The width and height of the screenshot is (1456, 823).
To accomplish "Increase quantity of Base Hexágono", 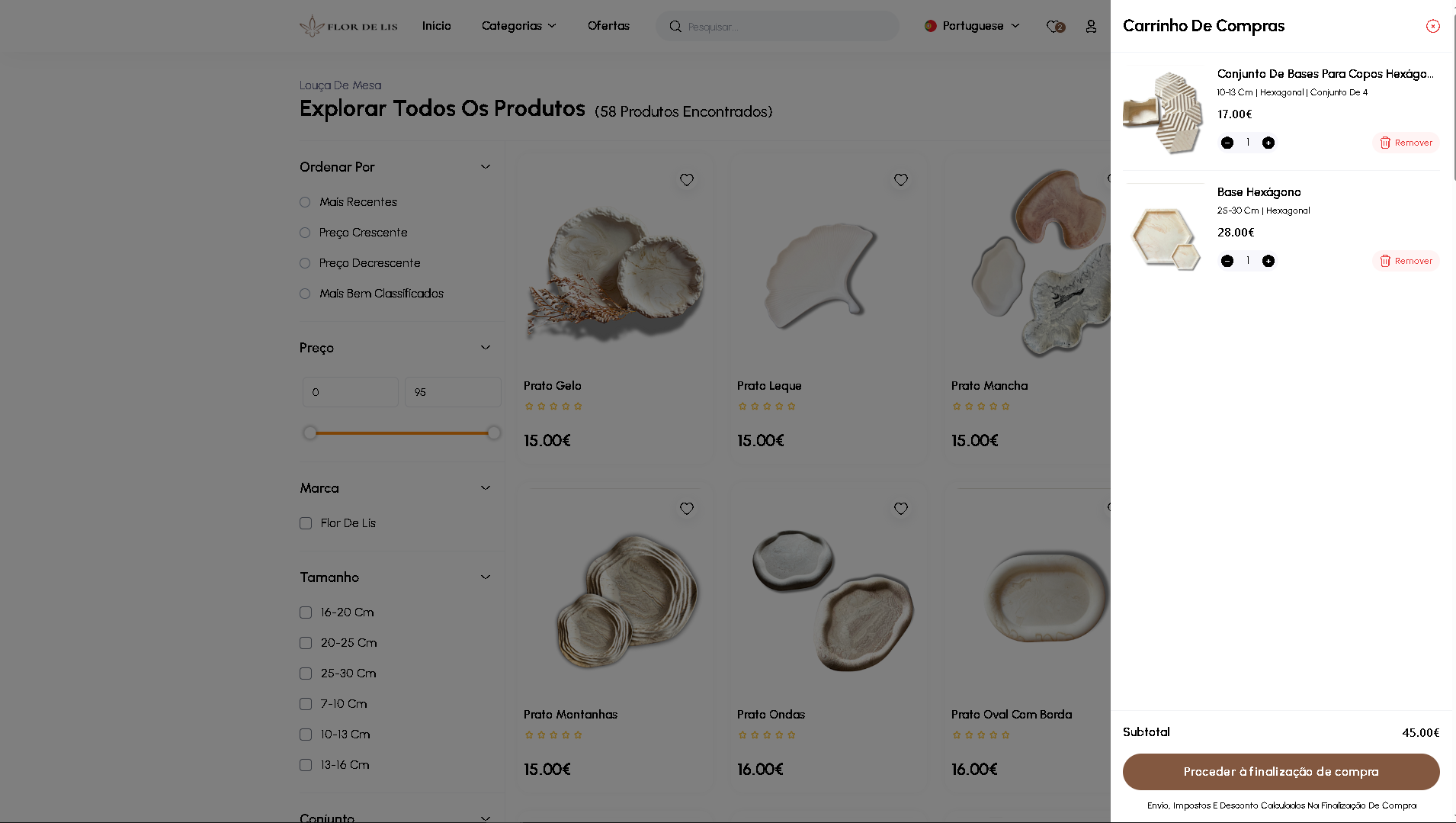I will tap(1268, 261).
